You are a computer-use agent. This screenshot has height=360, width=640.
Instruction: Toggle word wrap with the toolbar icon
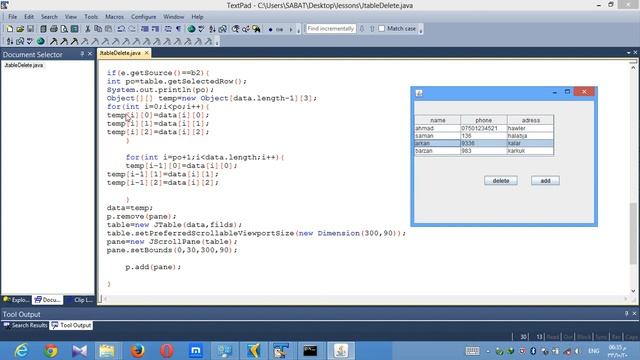click(168, 29)
